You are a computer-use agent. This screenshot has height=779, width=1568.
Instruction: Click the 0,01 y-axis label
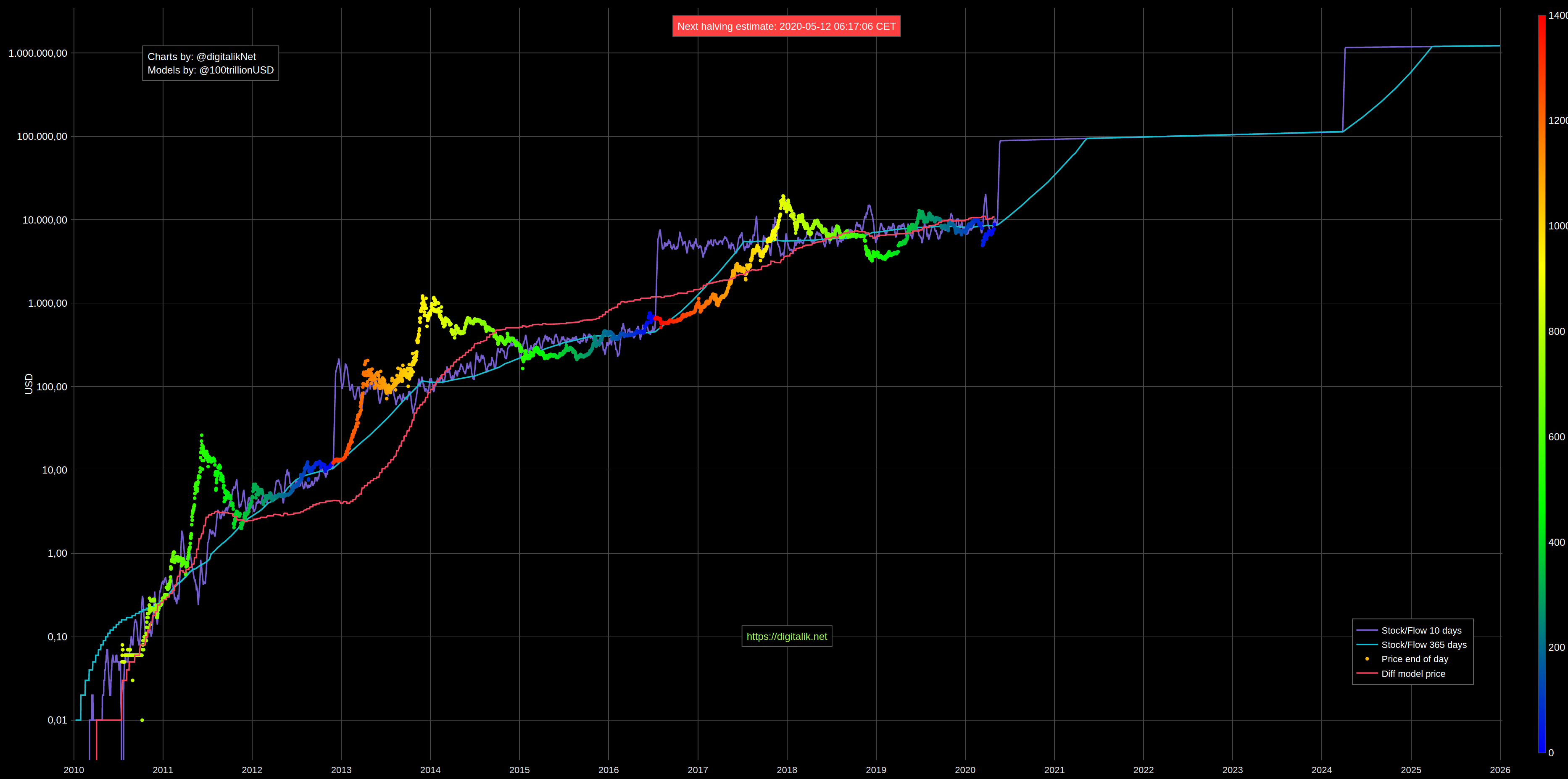pos(57,720)
